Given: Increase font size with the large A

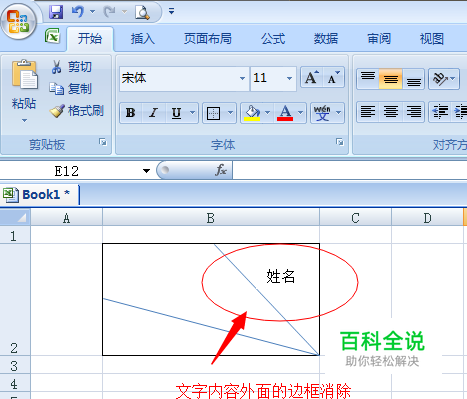Looking at the screenshot, I should pyautogui.click(x=311, y=78).
